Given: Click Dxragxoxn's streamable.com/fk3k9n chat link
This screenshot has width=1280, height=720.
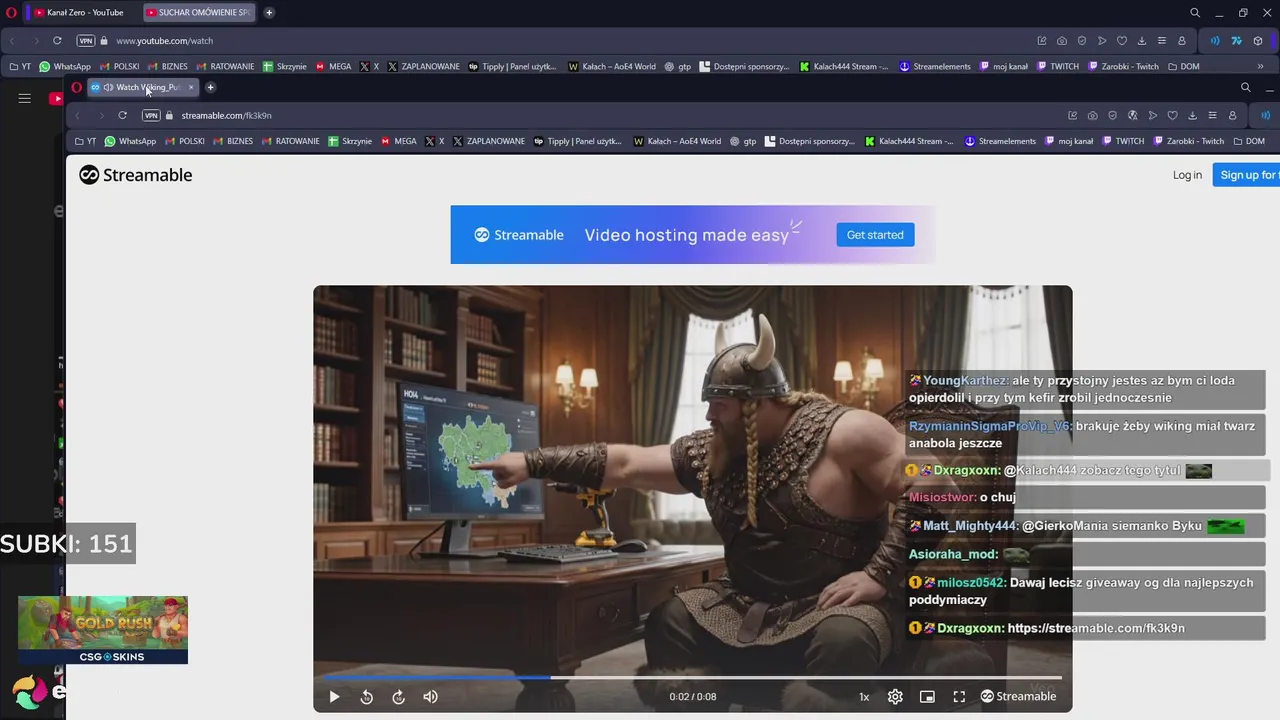Looking at the screenshot, I should pyautogui.click(x=1096, y=628).
